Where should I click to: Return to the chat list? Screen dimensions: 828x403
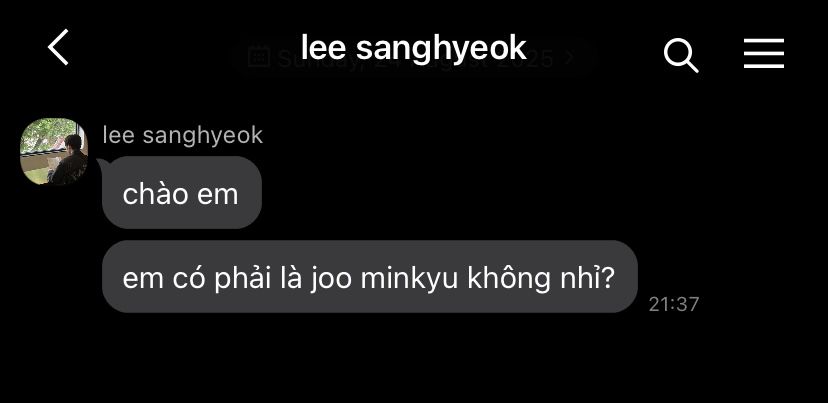58,47
